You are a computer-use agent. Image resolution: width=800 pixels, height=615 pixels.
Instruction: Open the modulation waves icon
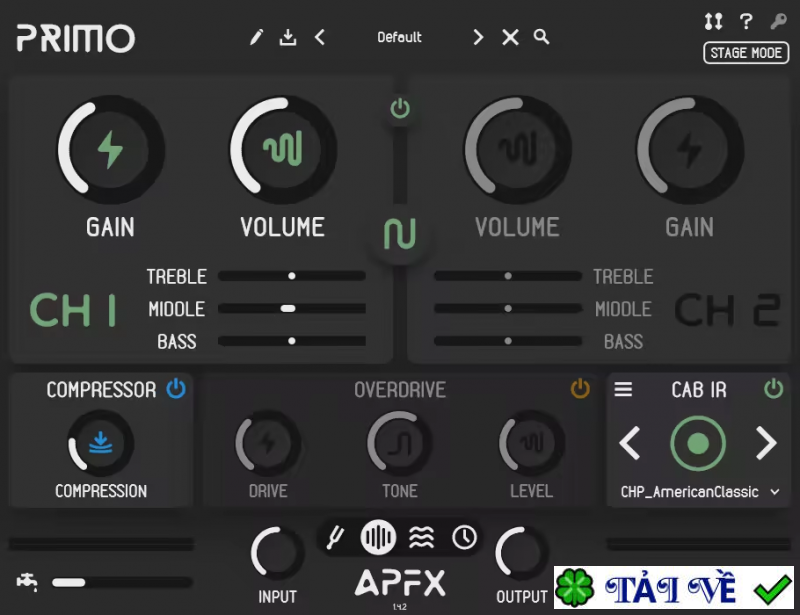click(421, 537)
